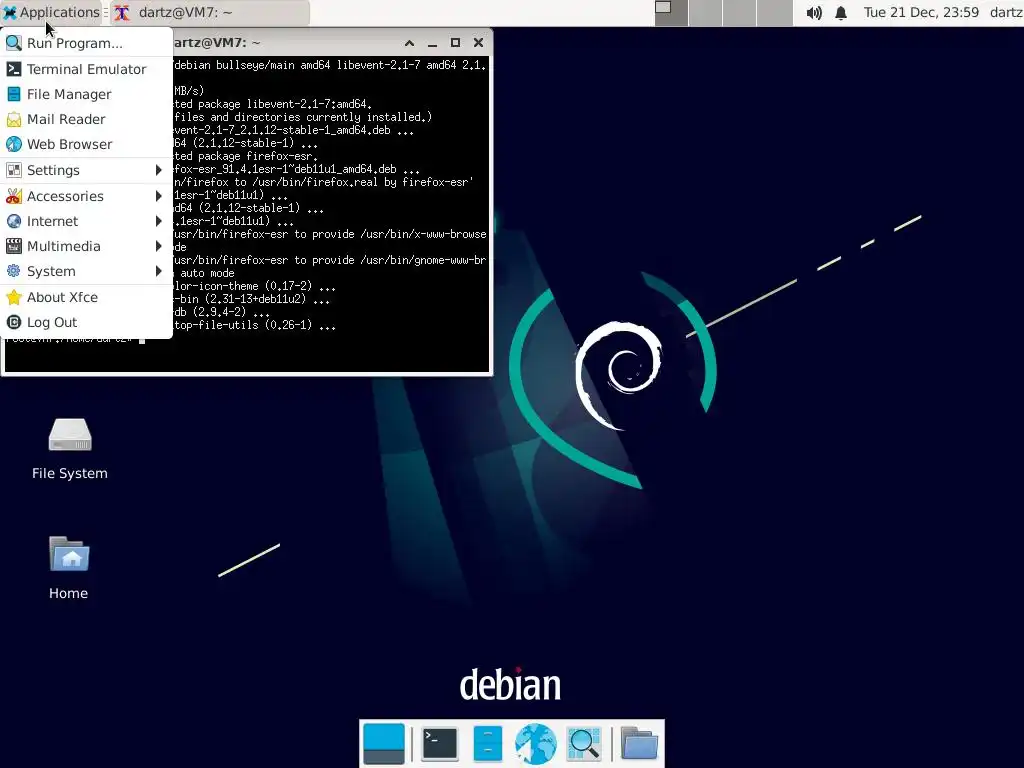Open notifications bell icon
Image resolution: width=1024 pixels, height=768 pixels.
(x=841, y=13)
